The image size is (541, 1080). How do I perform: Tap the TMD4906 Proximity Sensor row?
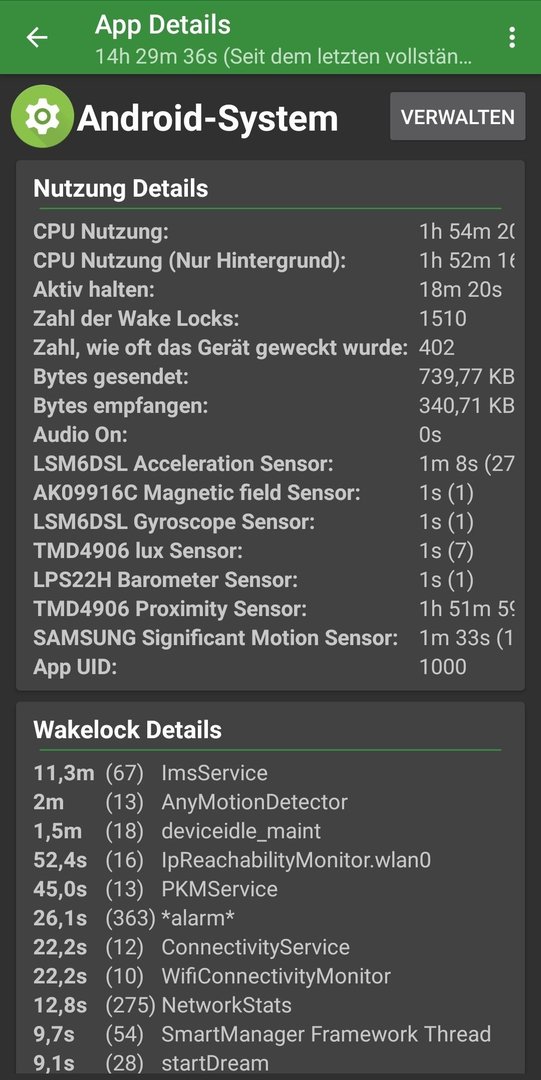[x=274, y=609]
